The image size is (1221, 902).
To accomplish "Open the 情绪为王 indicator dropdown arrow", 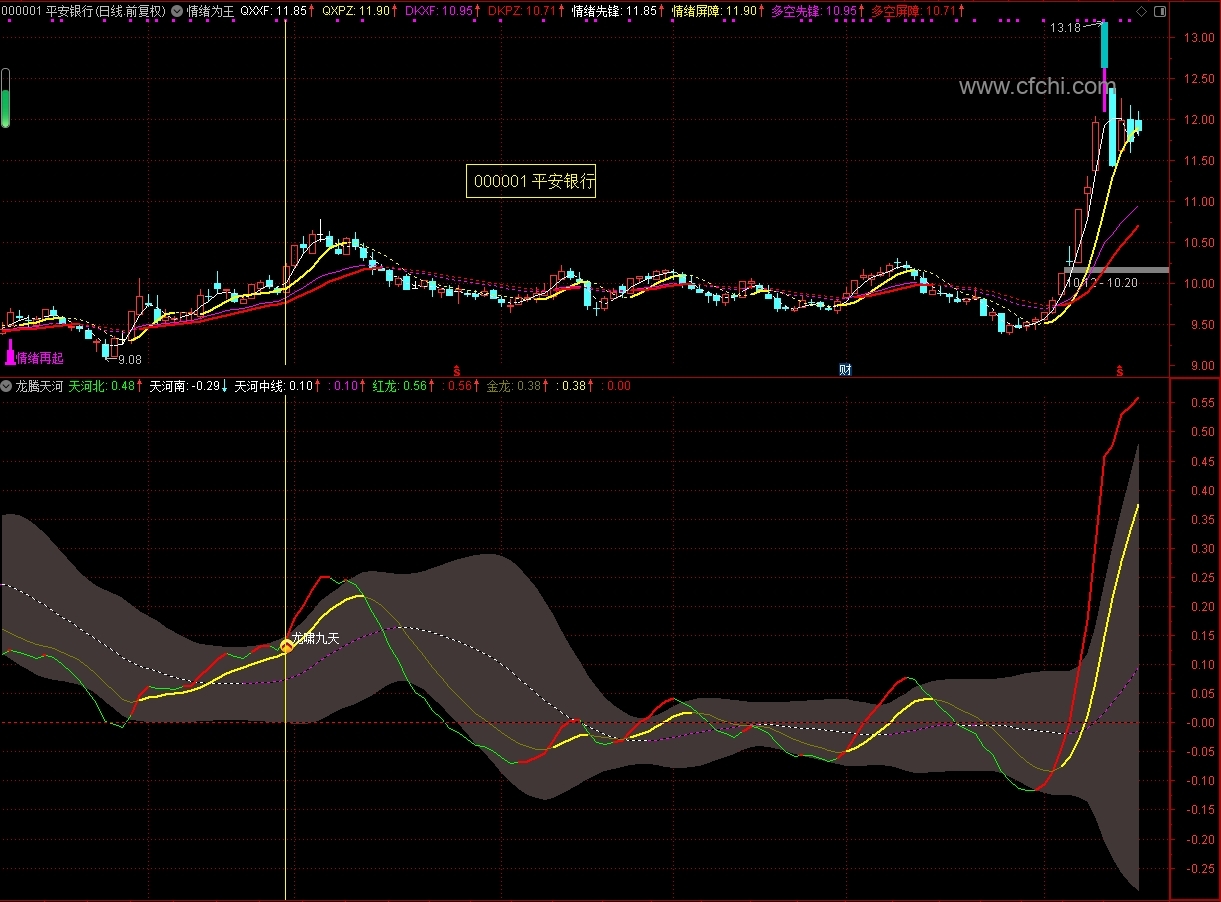I will [x=177, y=11].
